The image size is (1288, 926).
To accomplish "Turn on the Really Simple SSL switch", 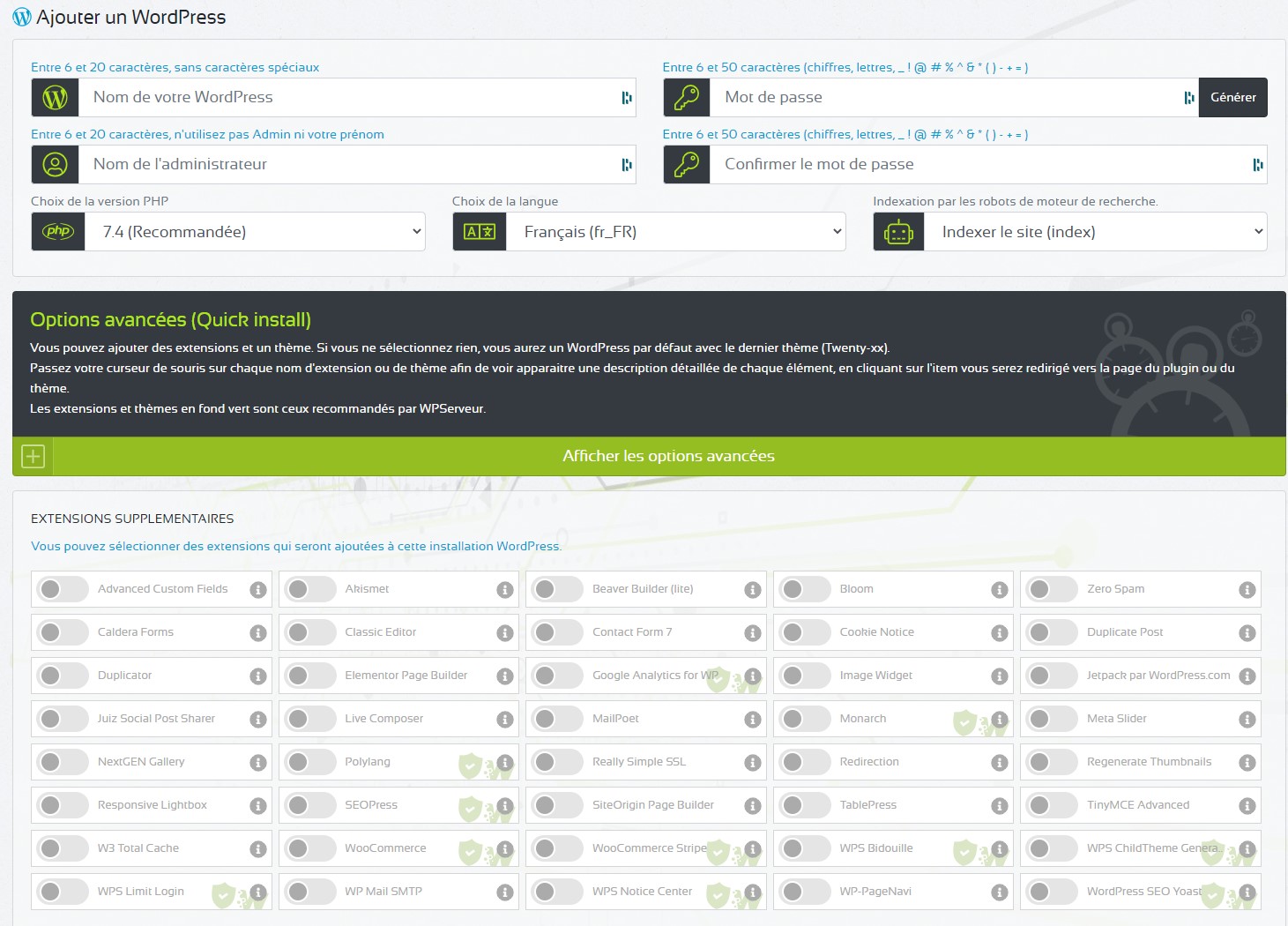I will click(x=558, y=762).
